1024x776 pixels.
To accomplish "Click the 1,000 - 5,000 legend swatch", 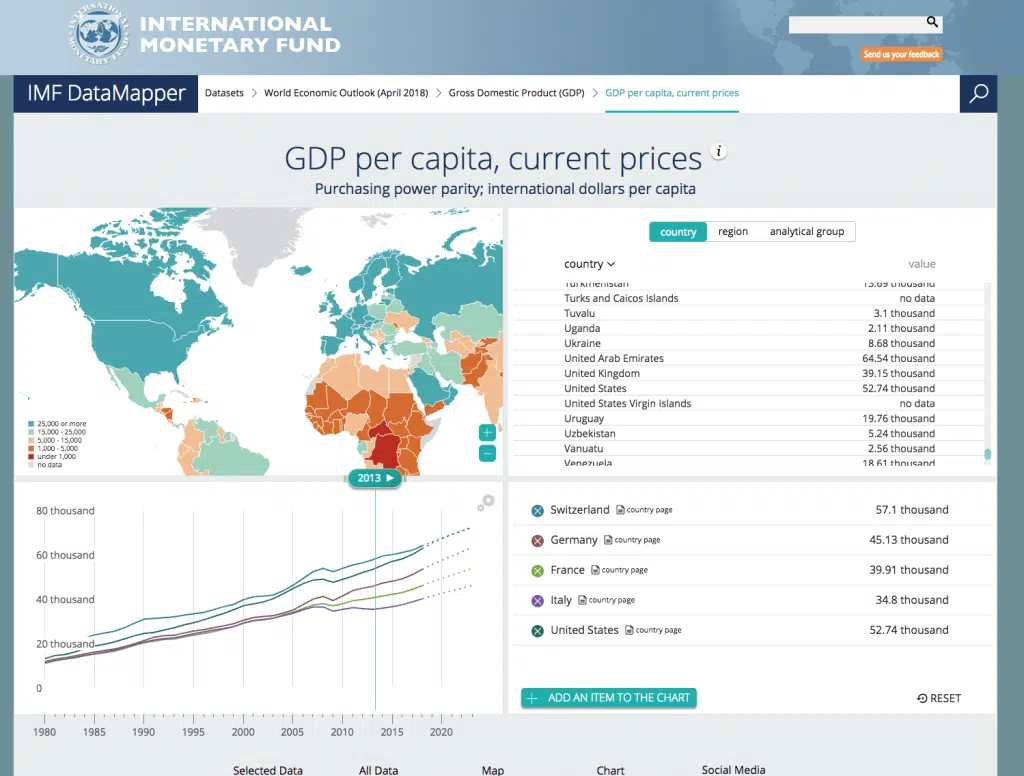I will click(x=31, y=449).
